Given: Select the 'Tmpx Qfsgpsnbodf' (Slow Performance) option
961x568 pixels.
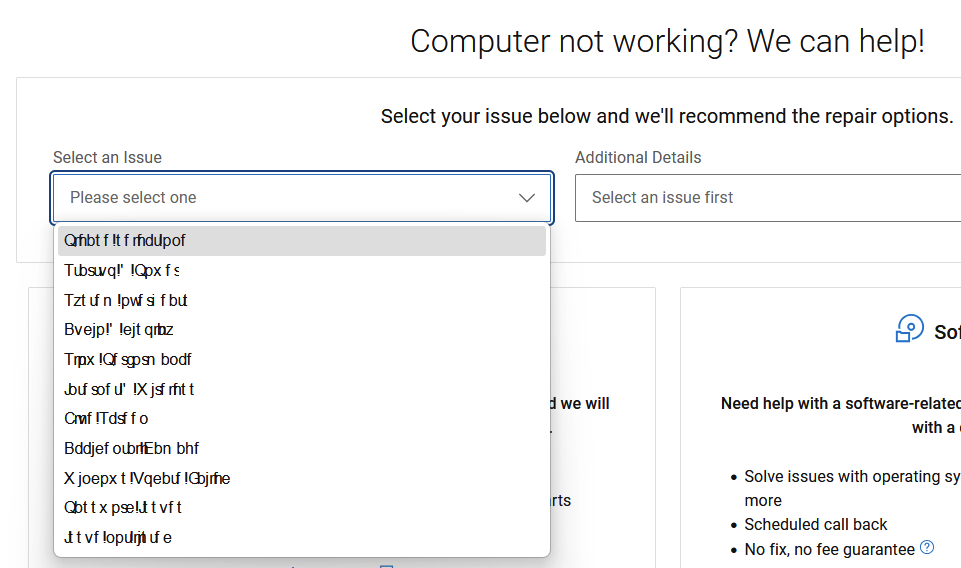Looking at the screenshot, I should point(301,360).
